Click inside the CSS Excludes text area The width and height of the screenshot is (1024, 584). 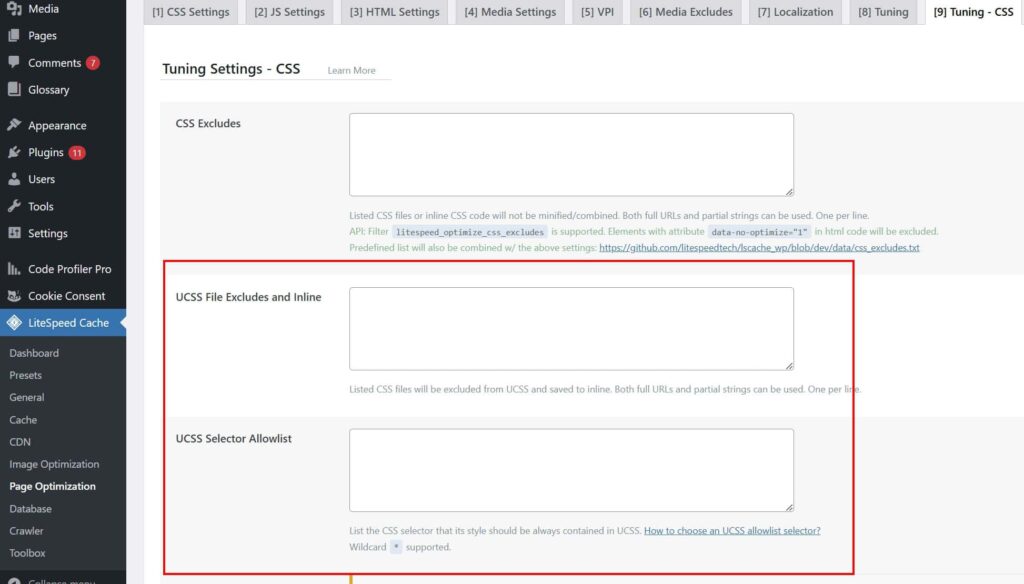pos(571,154)
